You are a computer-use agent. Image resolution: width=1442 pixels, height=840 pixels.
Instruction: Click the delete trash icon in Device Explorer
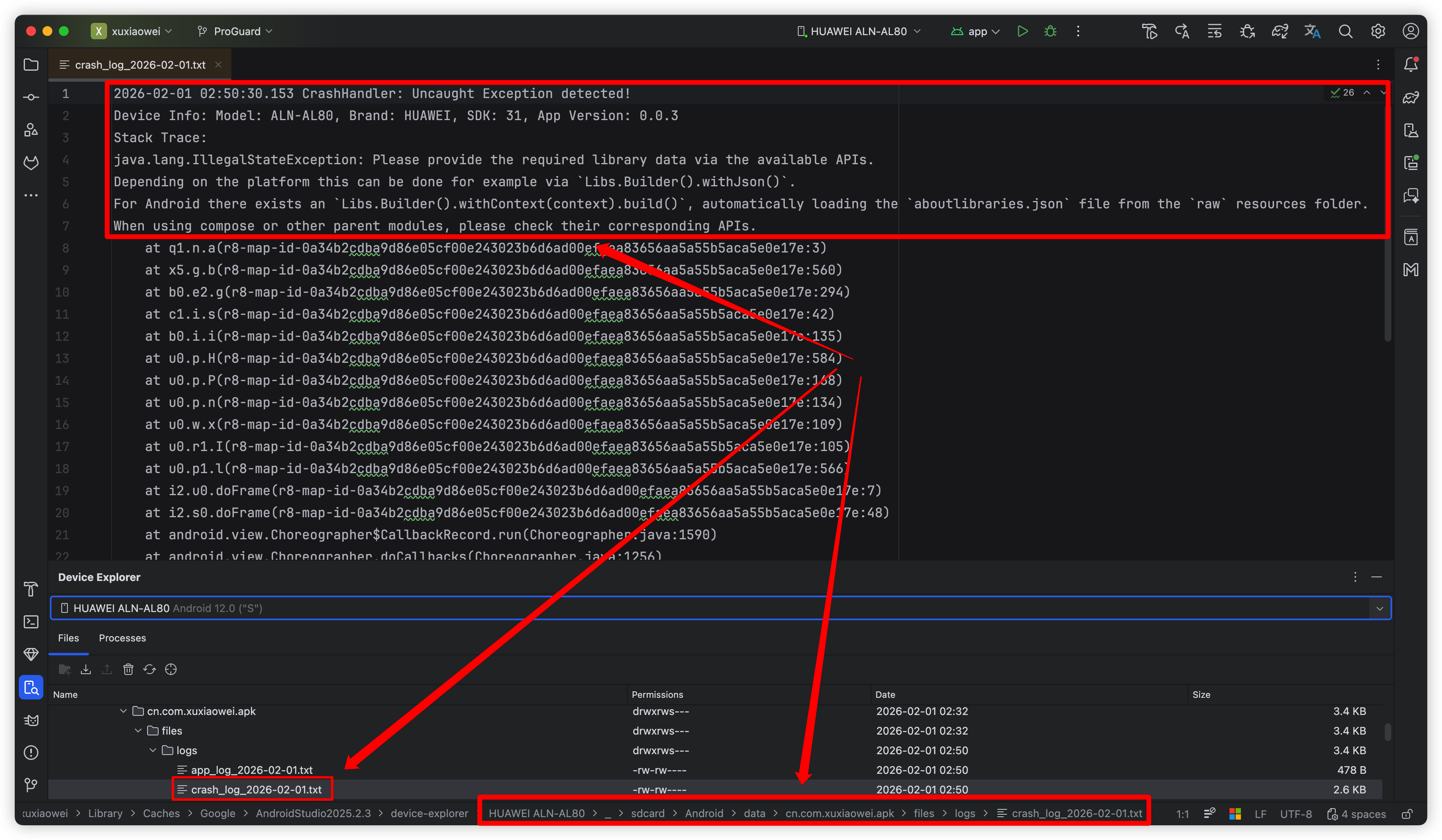(x=128, y=669)
